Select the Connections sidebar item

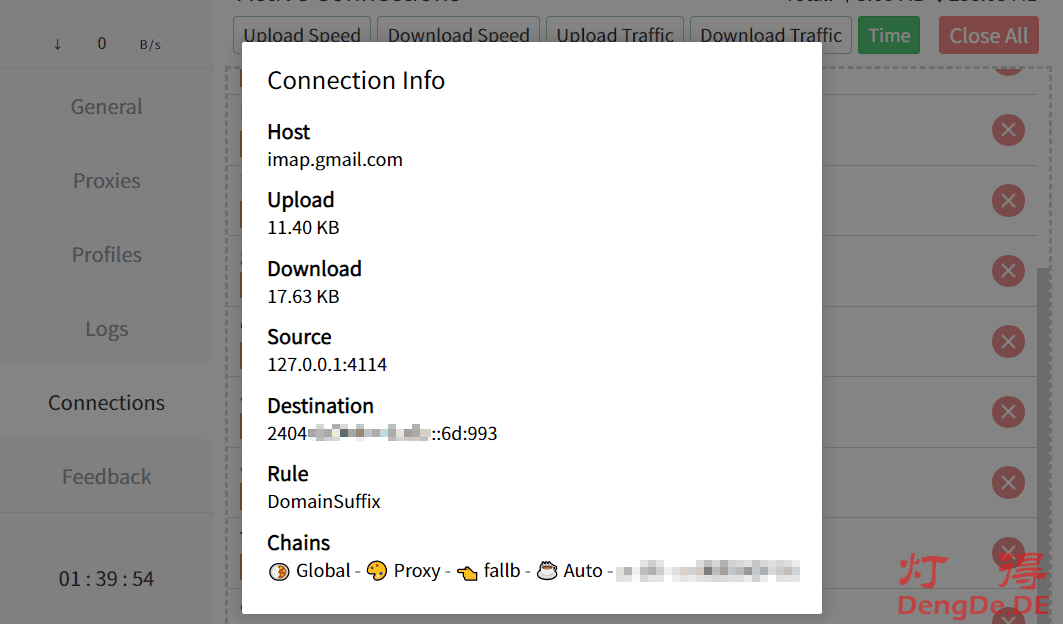[106, 403]
